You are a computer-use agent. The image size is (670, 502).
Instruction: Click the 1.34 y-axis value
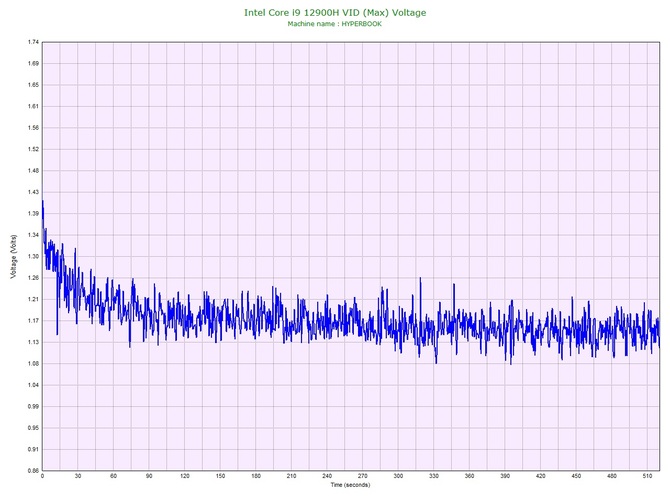tap(33, 235)
